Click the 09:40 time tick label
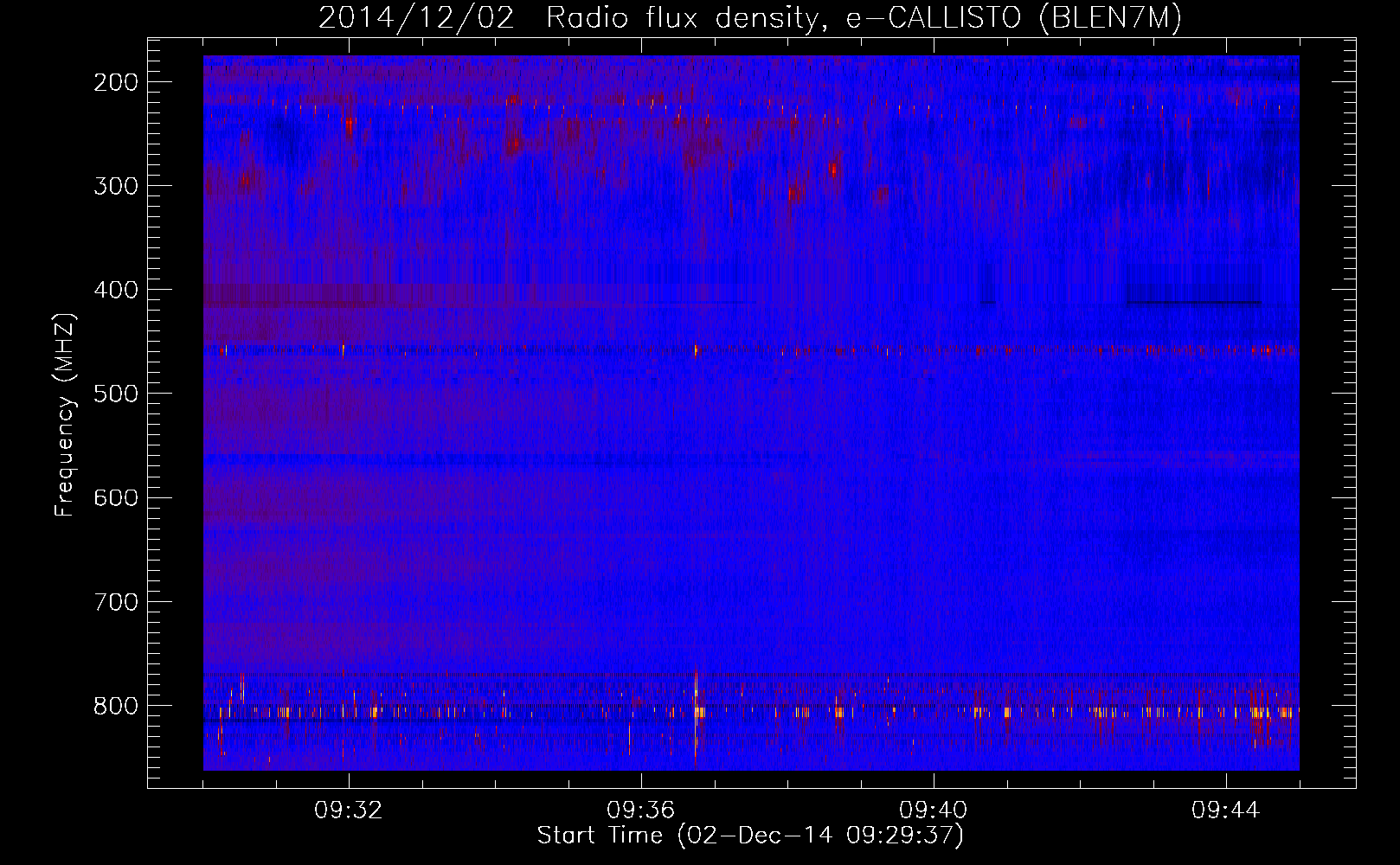This screenshot has width=1400, height=865. click(934, 811)
